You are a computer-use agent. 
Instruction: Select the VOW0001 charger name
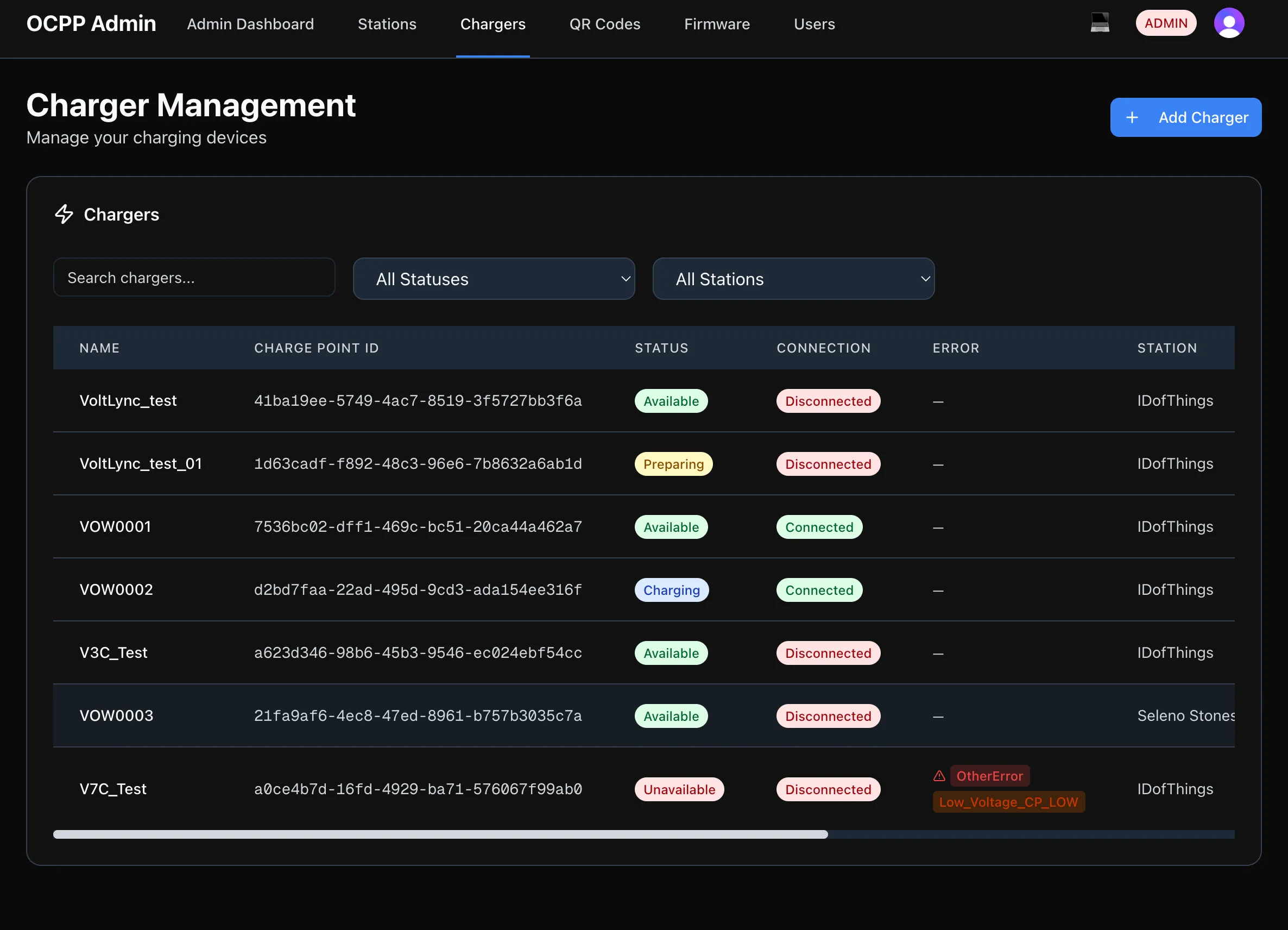pos(115,526)
